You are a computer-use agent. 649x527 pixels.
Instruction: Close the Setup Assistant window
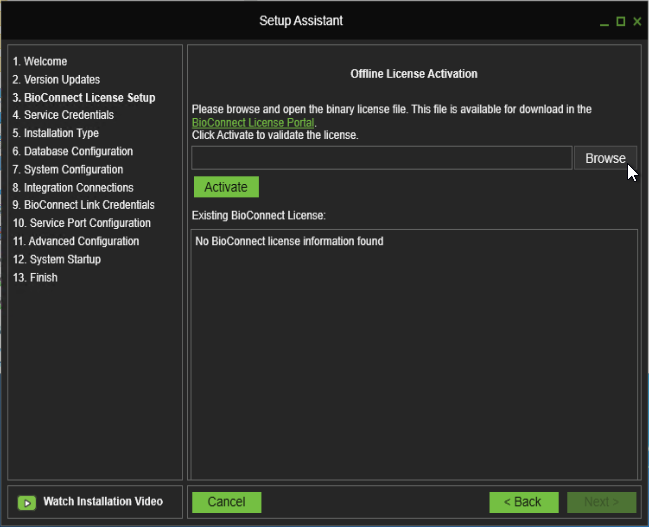tap(636, 21)
